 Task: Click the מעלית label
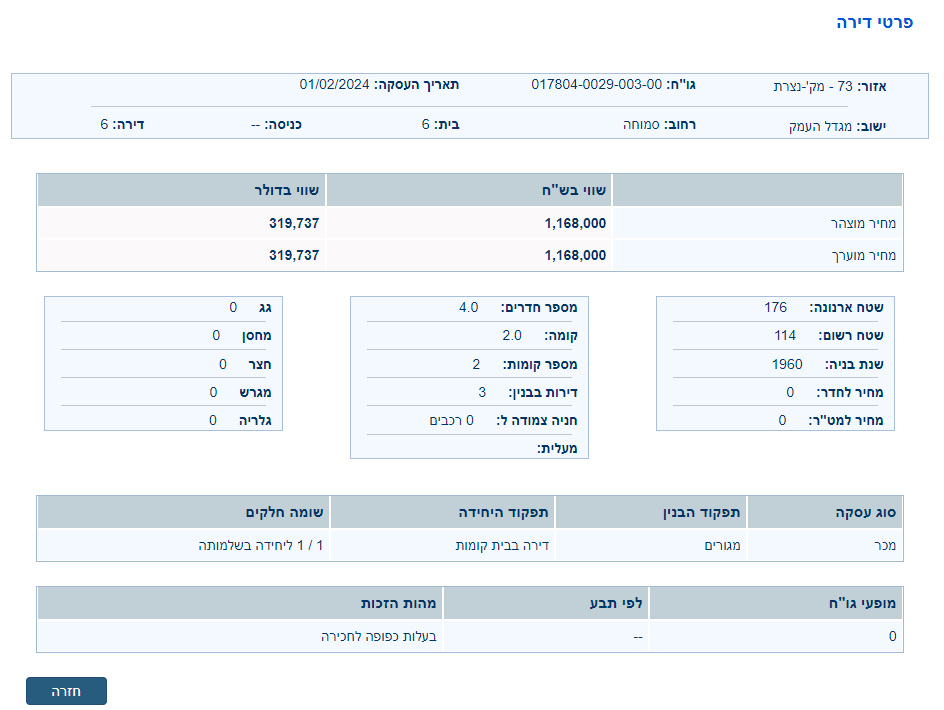tap(557, 449)
